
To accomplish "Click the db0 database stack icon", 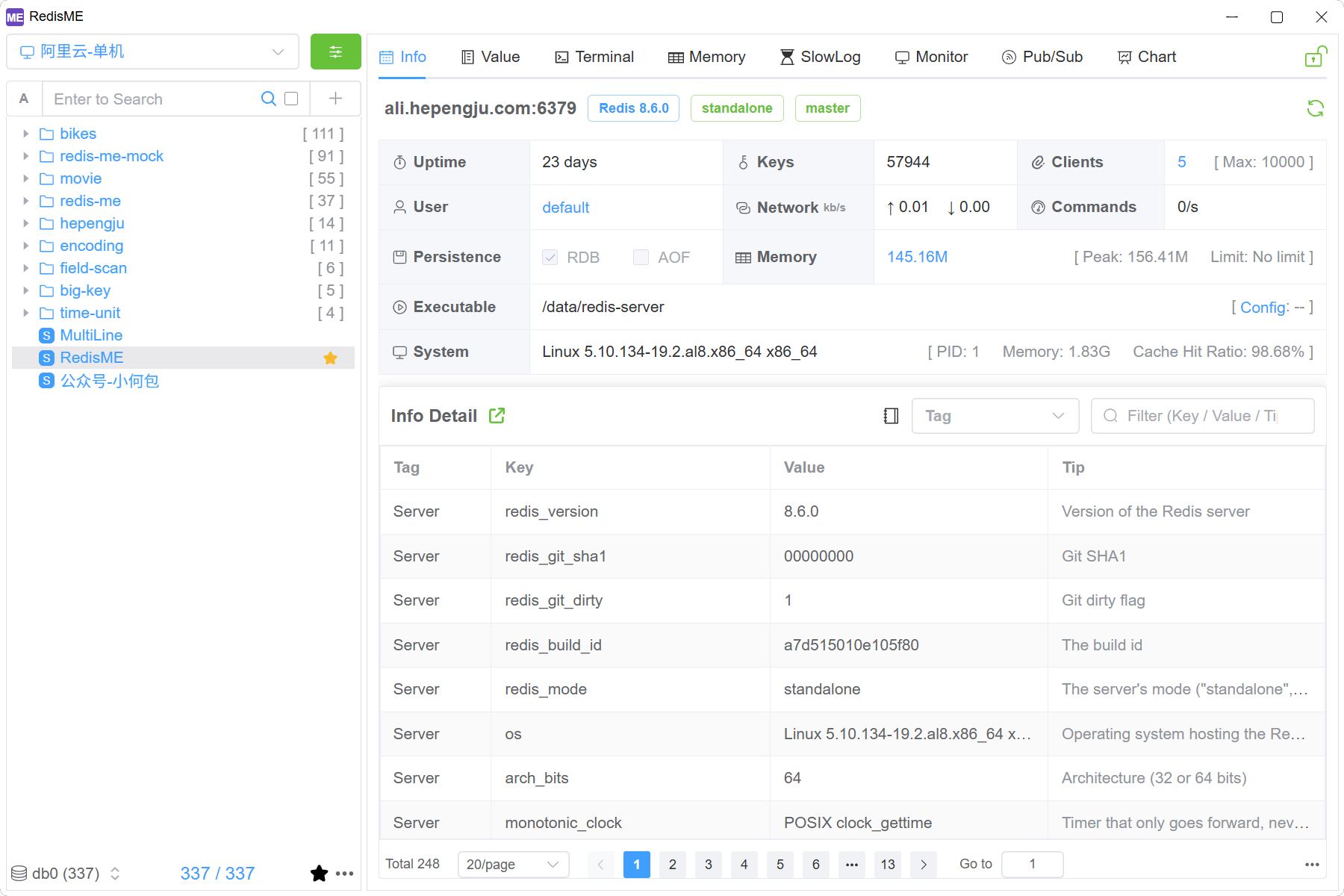I will 19,873.
